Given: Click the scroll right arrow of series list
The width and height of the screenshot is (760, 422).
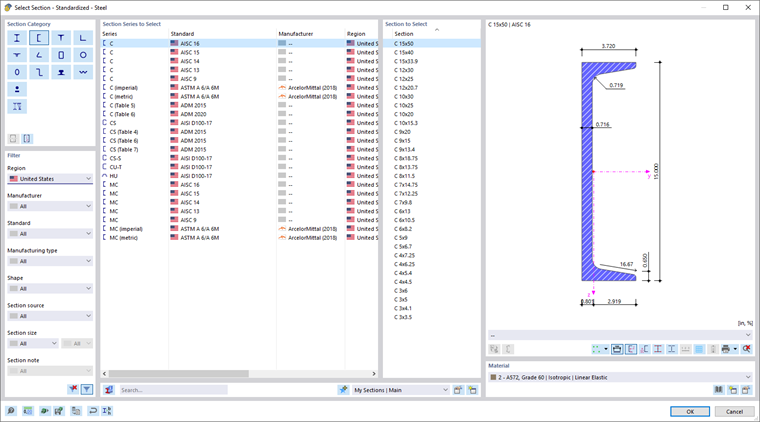Looking at the screenshot, I should (x=374, y=374).
